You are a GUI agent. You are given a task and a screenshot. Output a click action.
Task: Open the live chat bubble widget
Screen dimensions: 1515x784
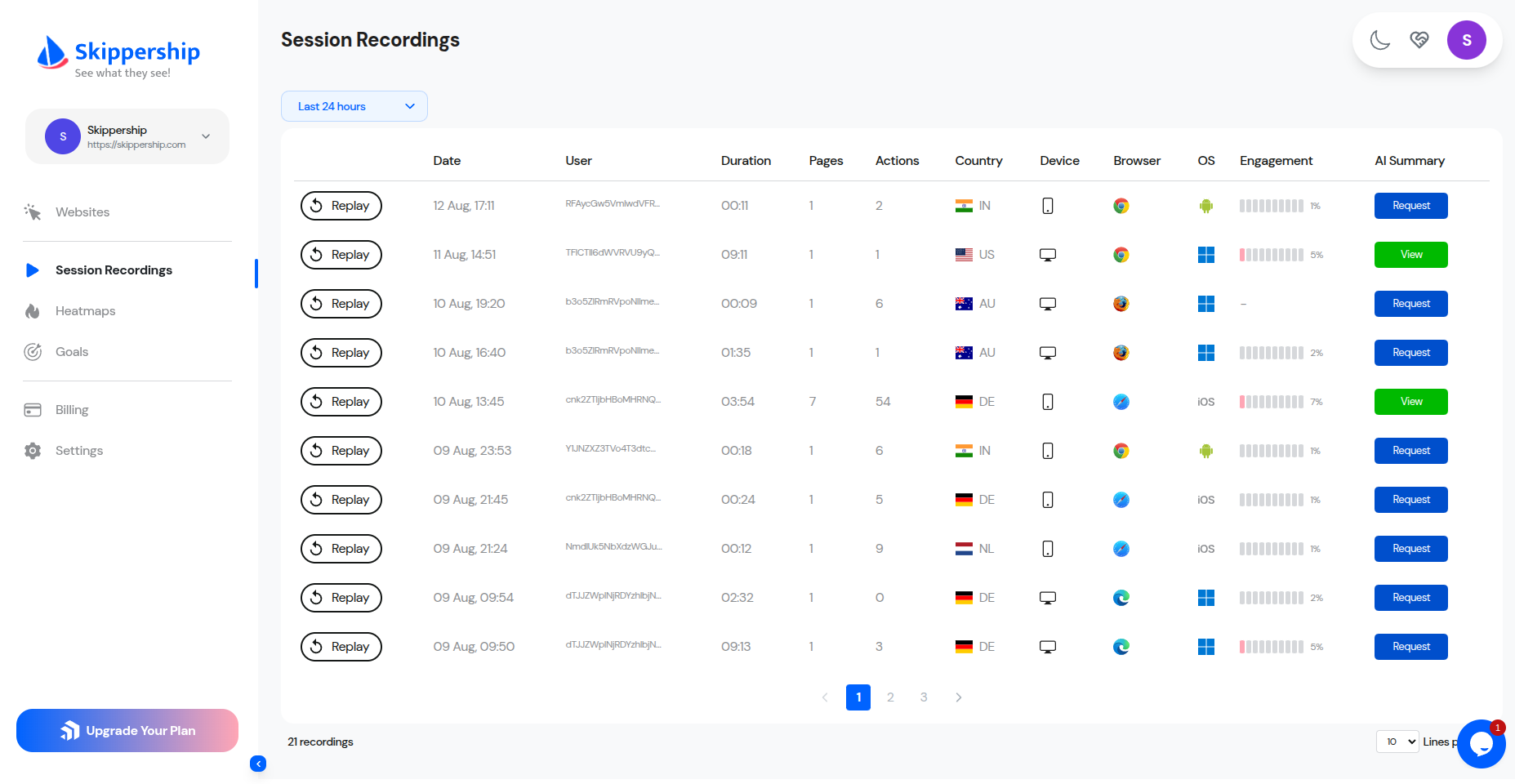pyautogui.click(x=1481, y=744)
